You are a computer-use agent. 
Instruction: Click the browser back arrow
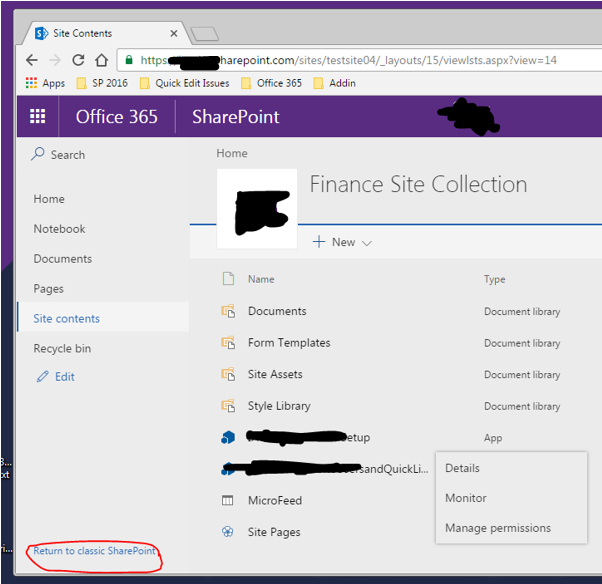pyautogui.click(x=32, y=60)
